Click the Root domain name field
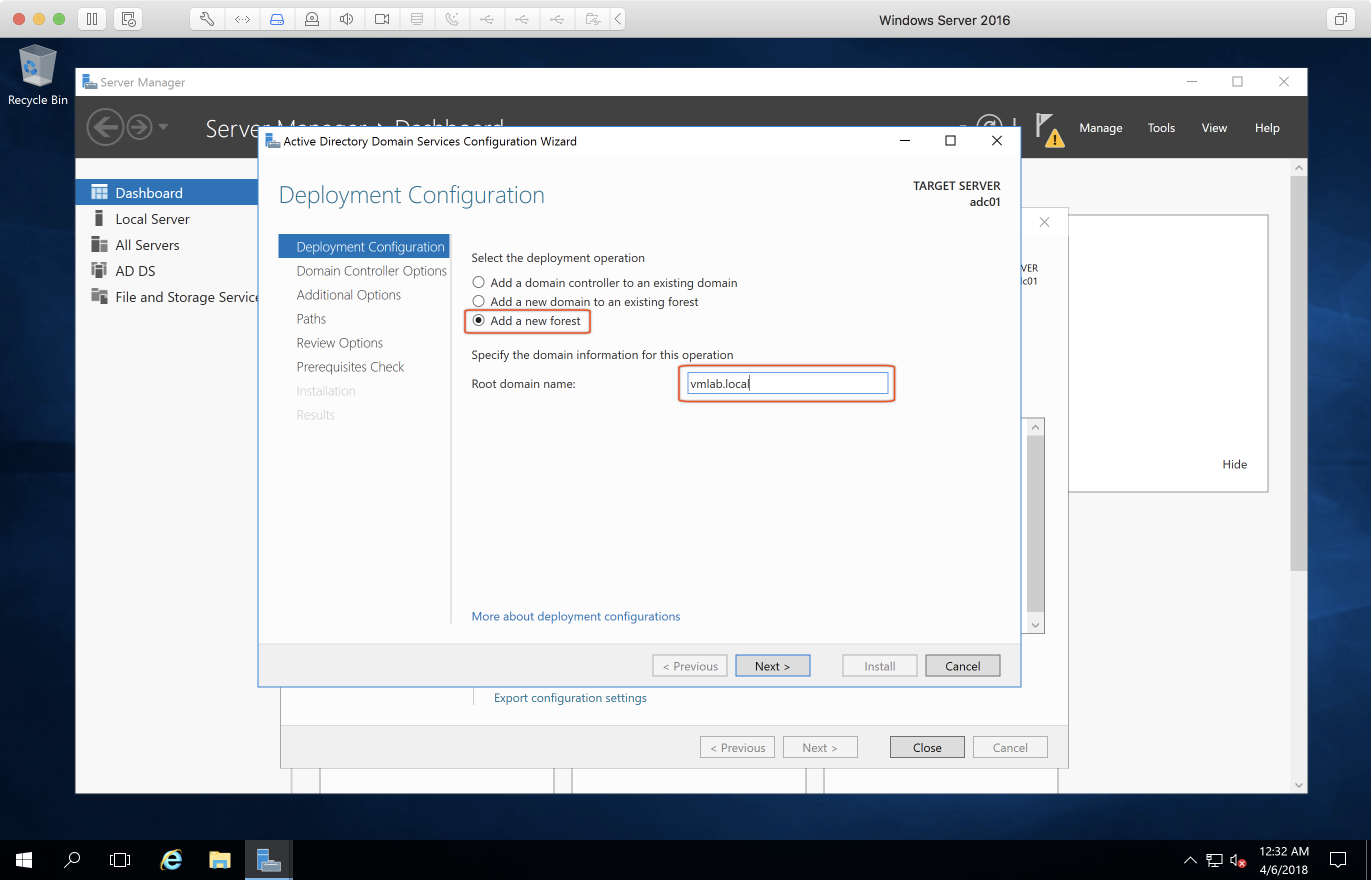The width and height of the screenshot is (1371, 880). pos(786,384)
